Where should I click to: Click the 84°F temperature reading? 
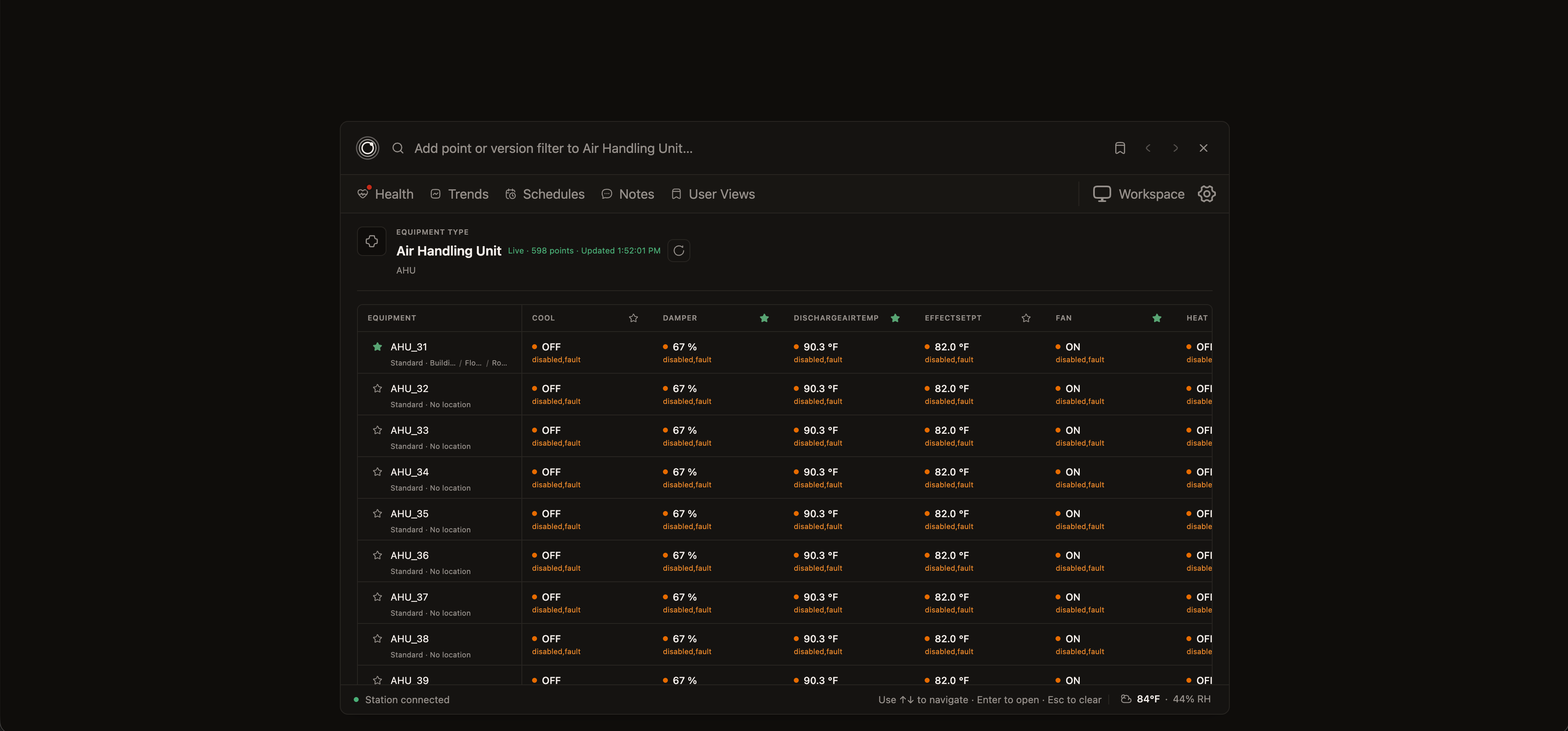click(x=1148, y=699)
